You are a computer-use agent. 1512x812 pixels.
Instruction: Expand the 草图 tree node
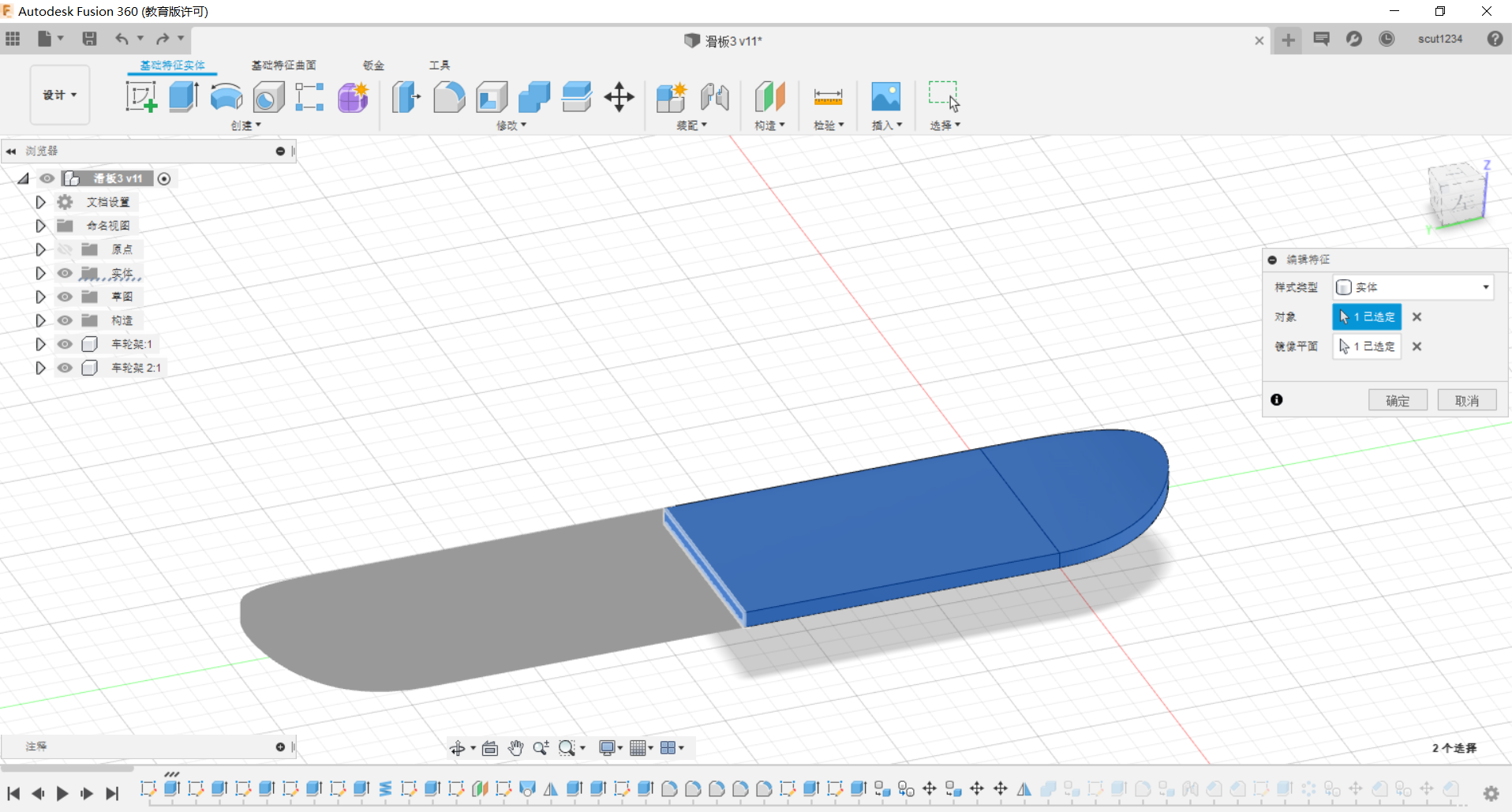[40, 297]
